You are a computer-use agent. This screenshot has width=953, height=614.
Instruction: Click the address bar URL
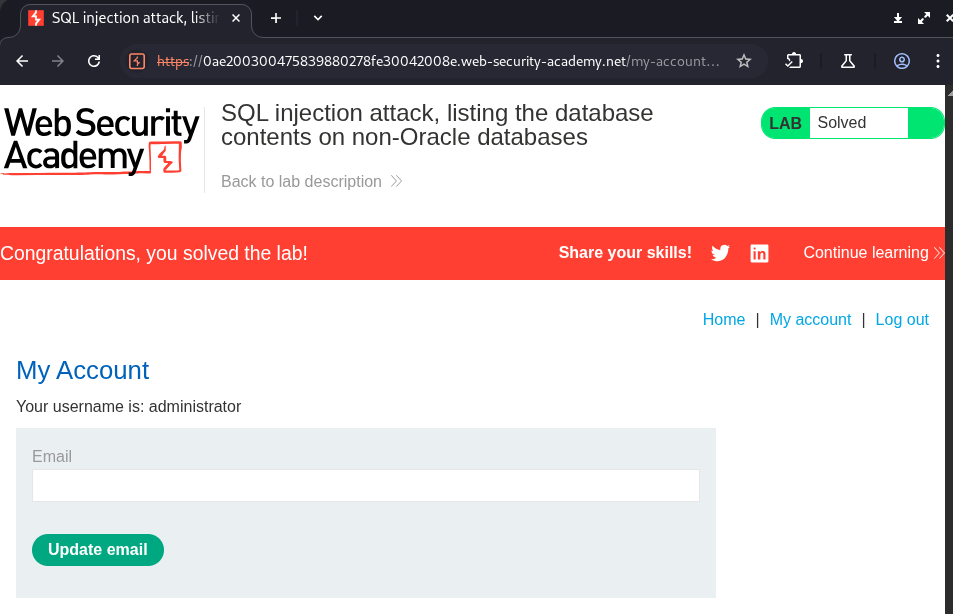click(x=438, y=61)
